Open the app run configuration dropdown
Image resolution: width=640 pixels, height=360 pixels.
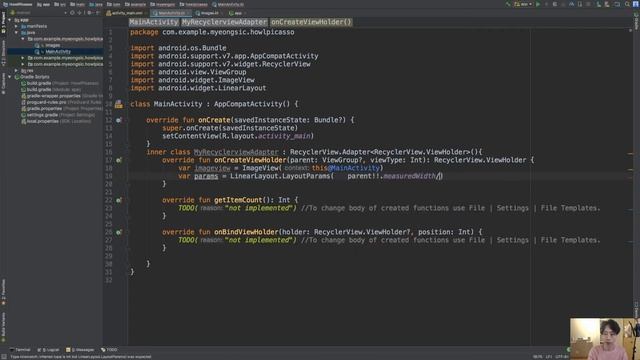click(x=523, y=4)
